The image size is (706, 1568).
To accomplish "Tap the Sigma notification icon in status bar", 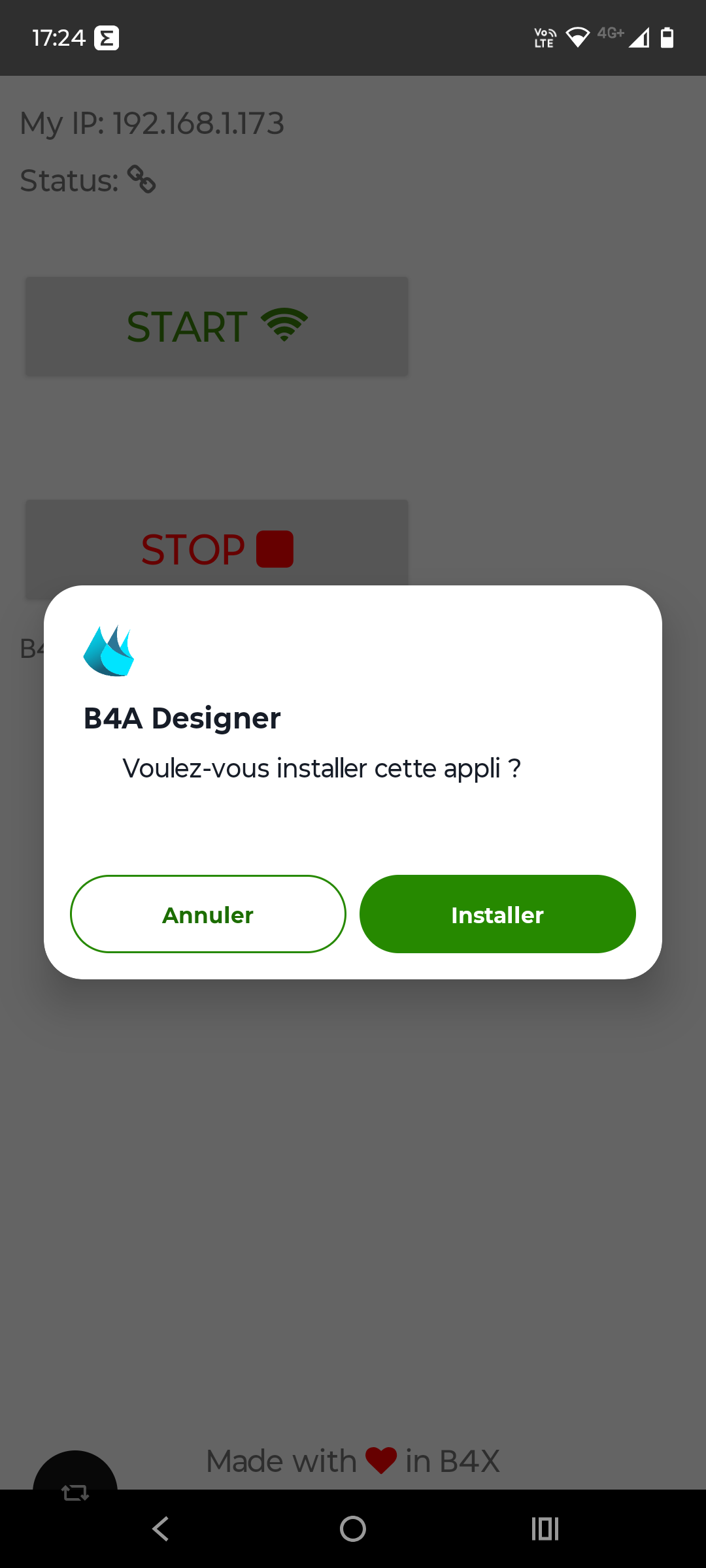I will pyautogui.click(x=107, y=38).
